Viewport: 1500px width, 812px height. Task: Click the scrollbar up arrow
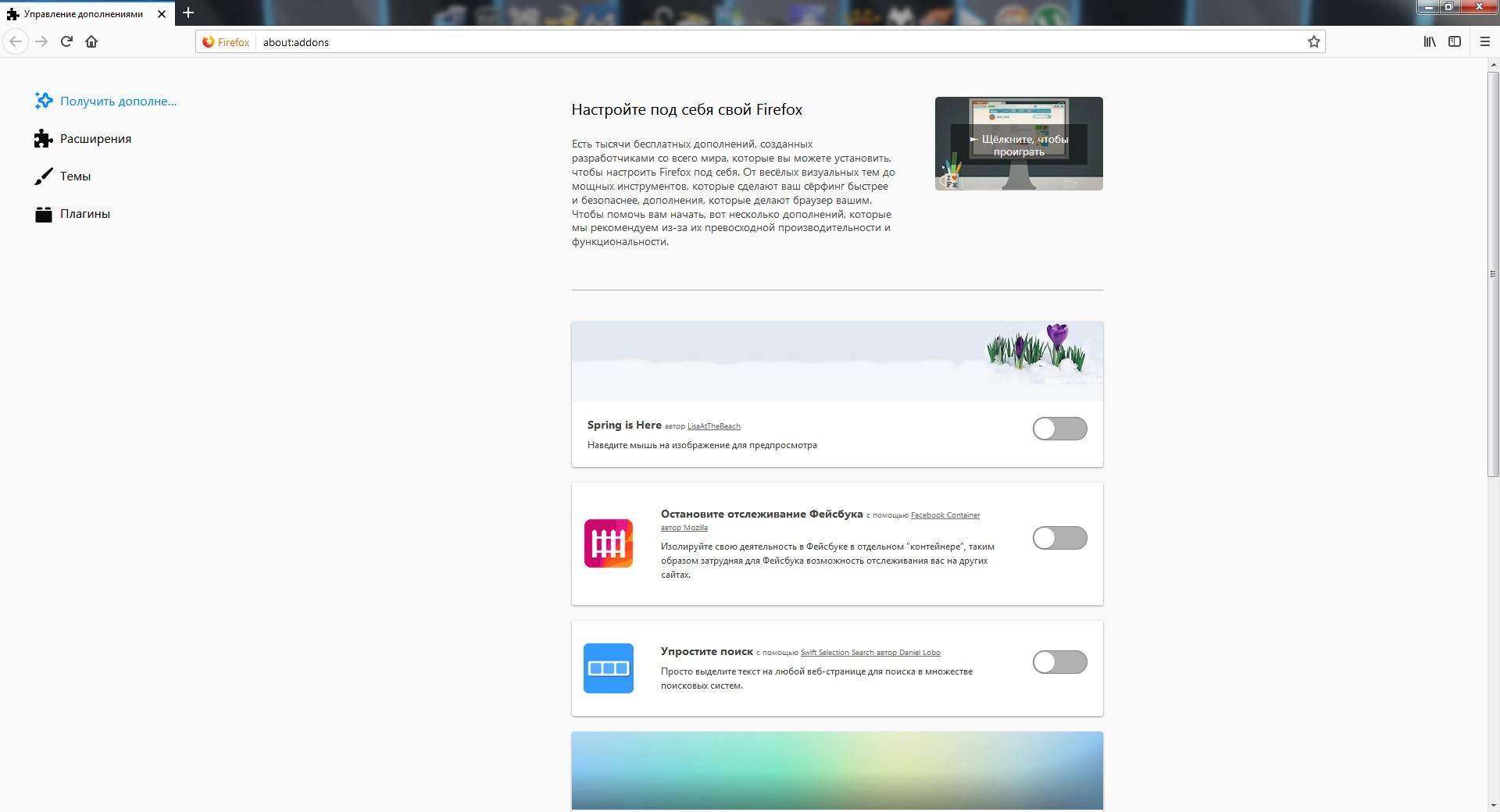(x=1493, y=65)
